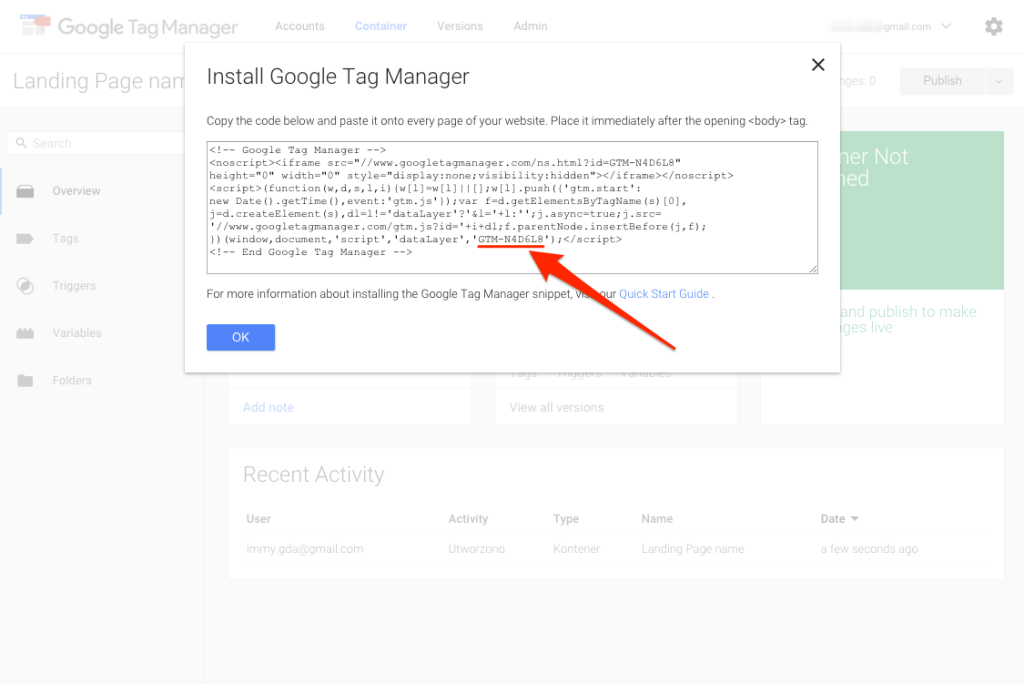Screen dimensions: 1024x684
Task: Click the Date column header
Action: pos(833,519)
